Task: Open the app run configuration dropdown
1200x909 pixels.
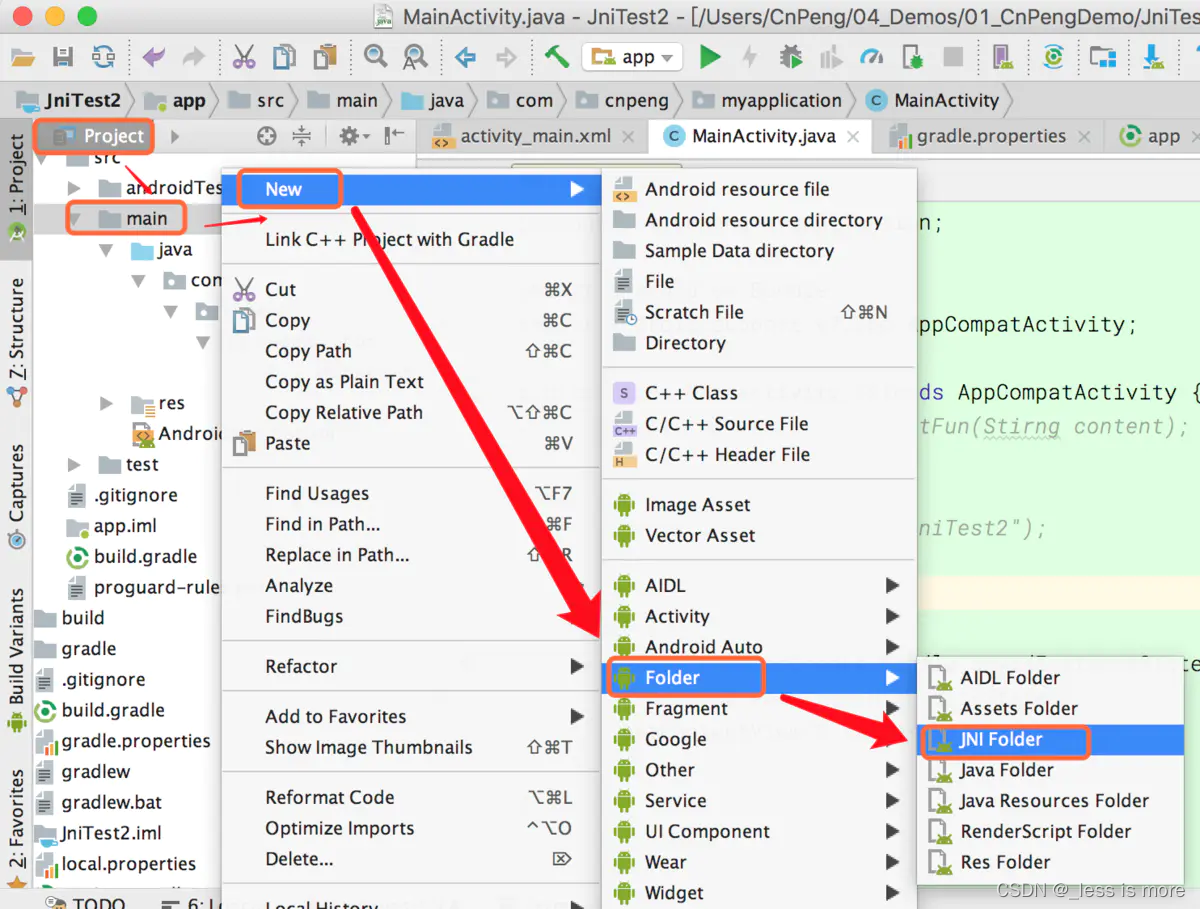Action: click(x=633, y=57)
